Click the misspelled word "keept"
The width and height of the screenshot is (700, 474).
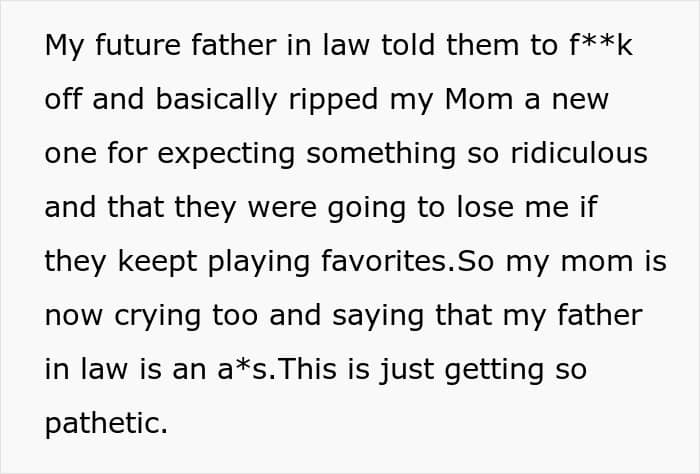tap(157, 262)
